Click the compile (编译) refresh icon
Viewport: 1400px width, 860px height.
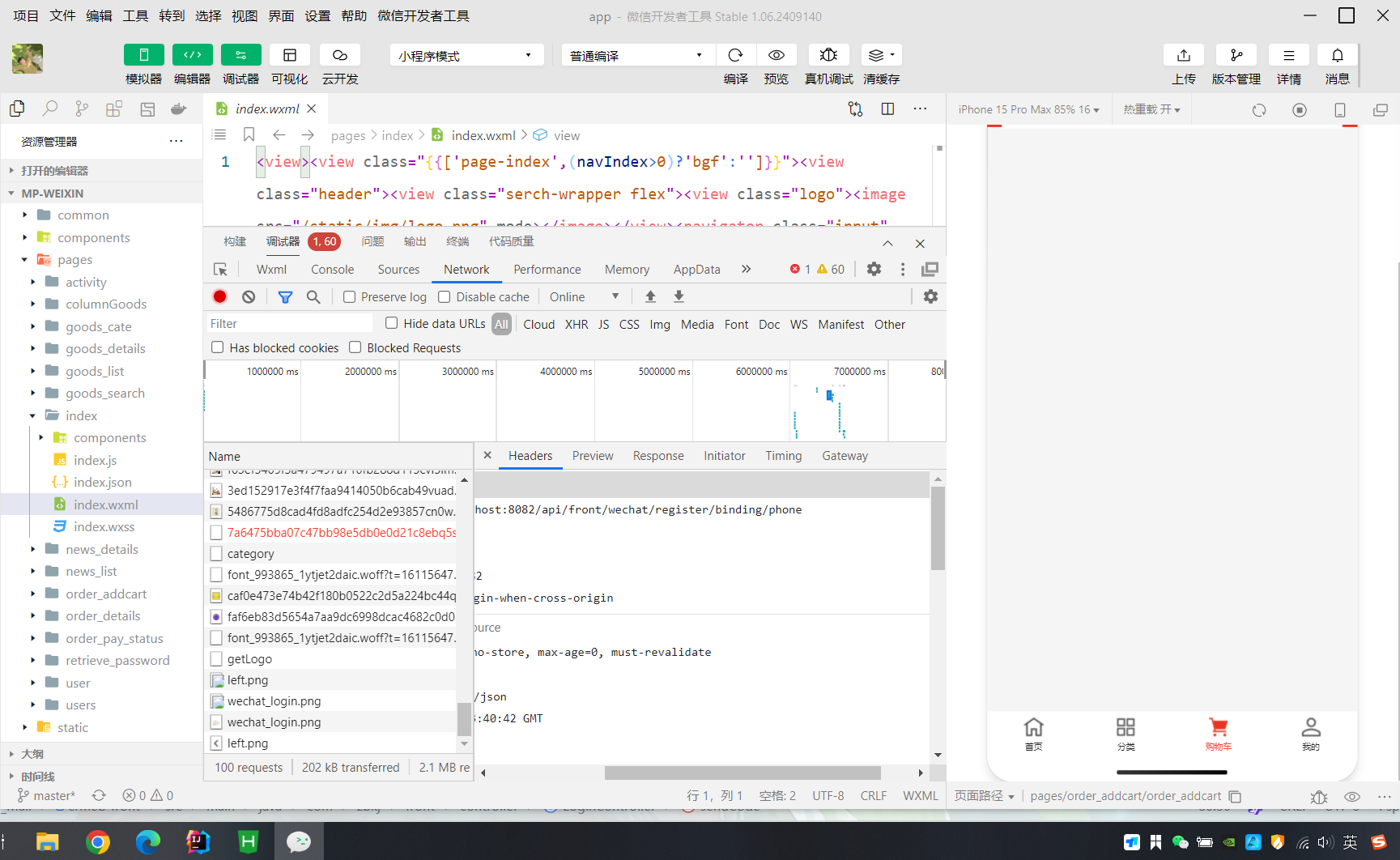(735, 54)
